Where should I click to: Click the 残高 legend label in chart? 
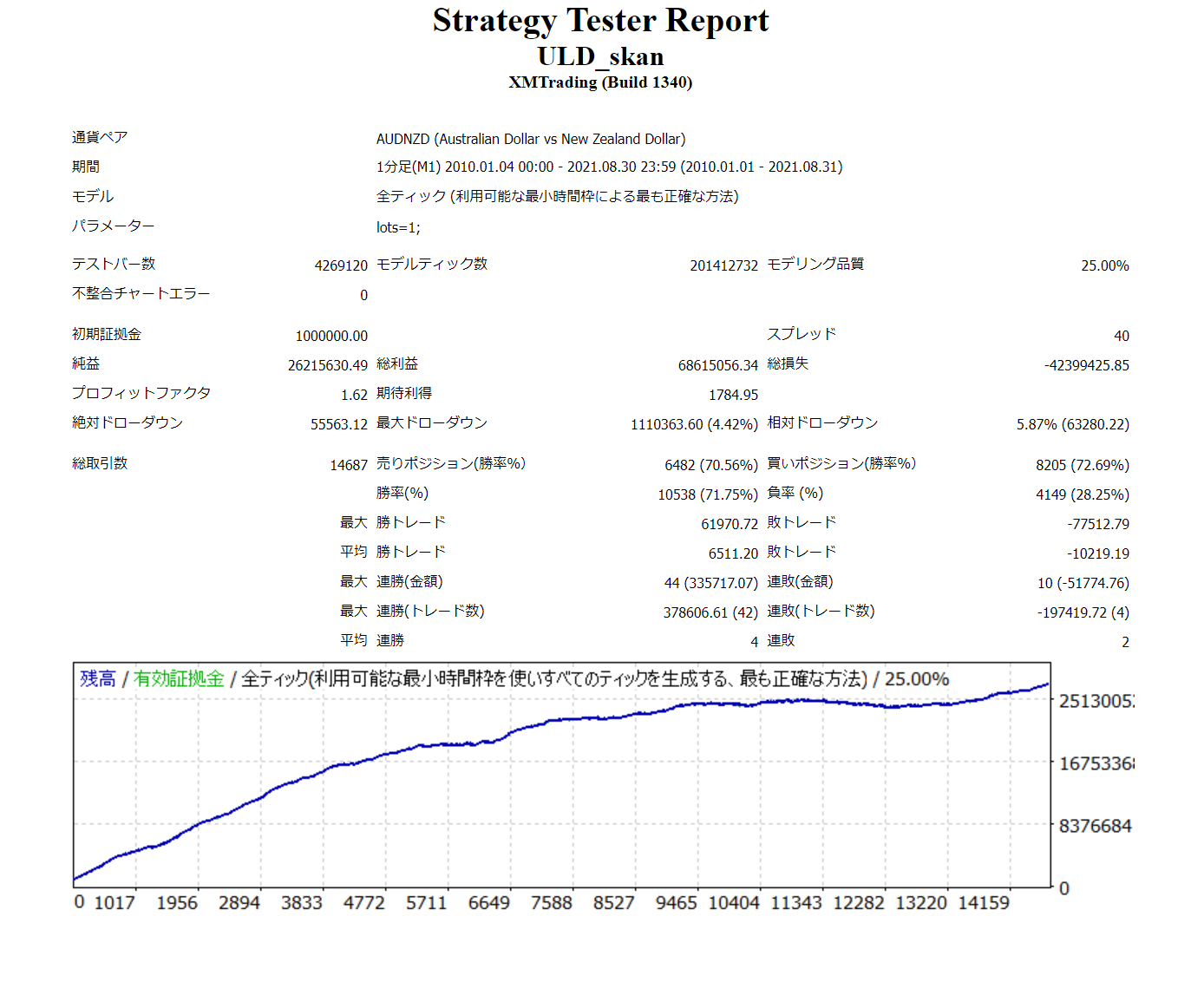click(98, 679)
